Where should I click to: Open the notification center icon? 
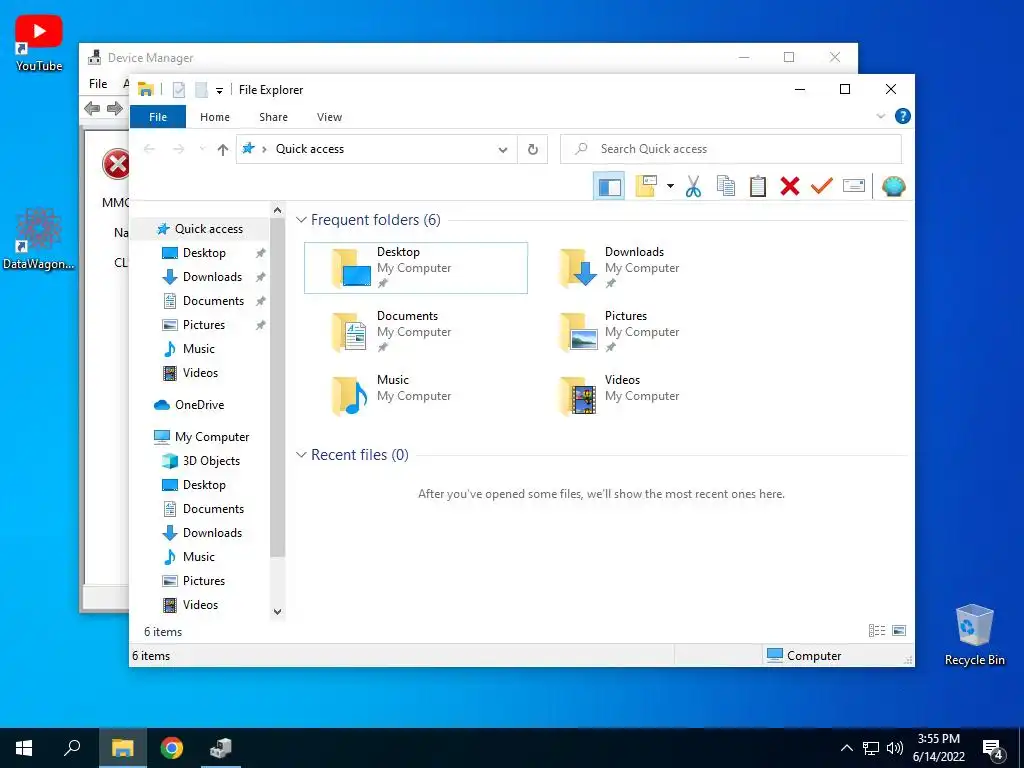coord(993,750)
